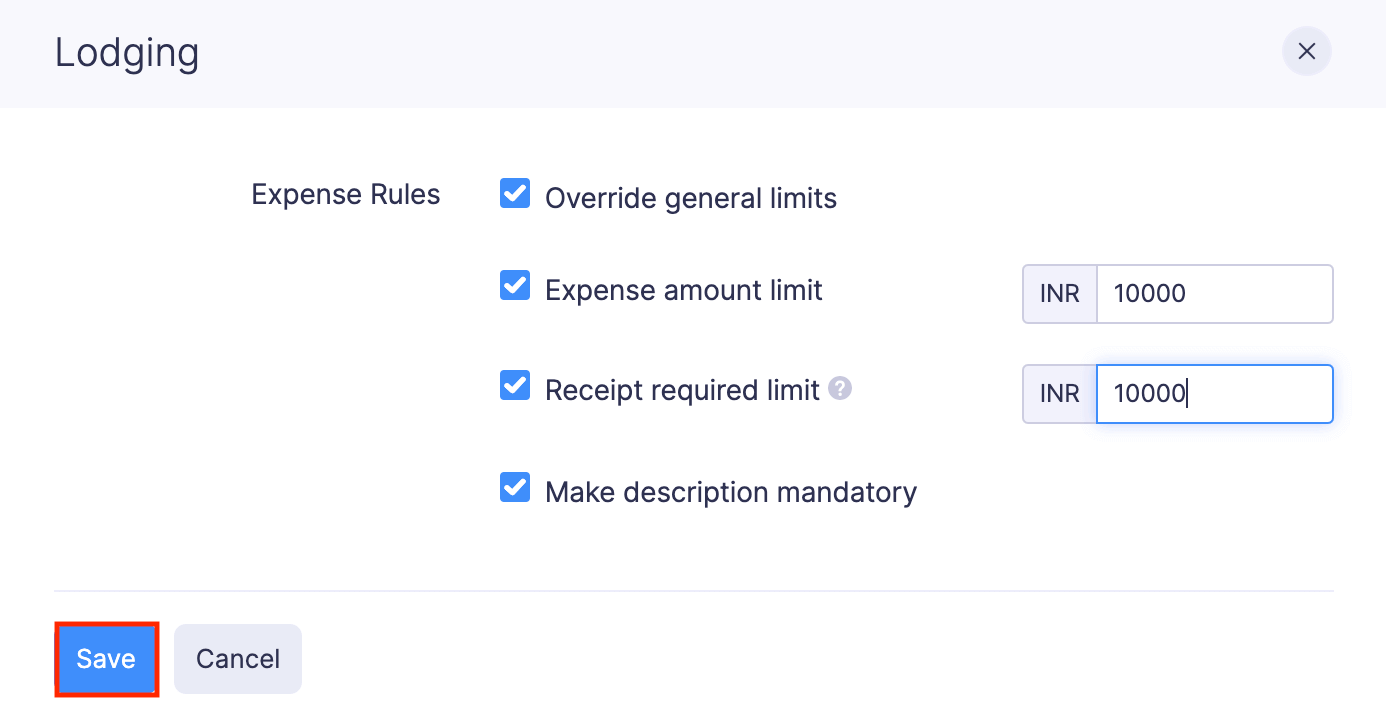Image resolution: width=1386 pixels, height=714 pixels.
Task: Click the Lodging dialog title
Action: pyautogui.click(x=127, y=52)
